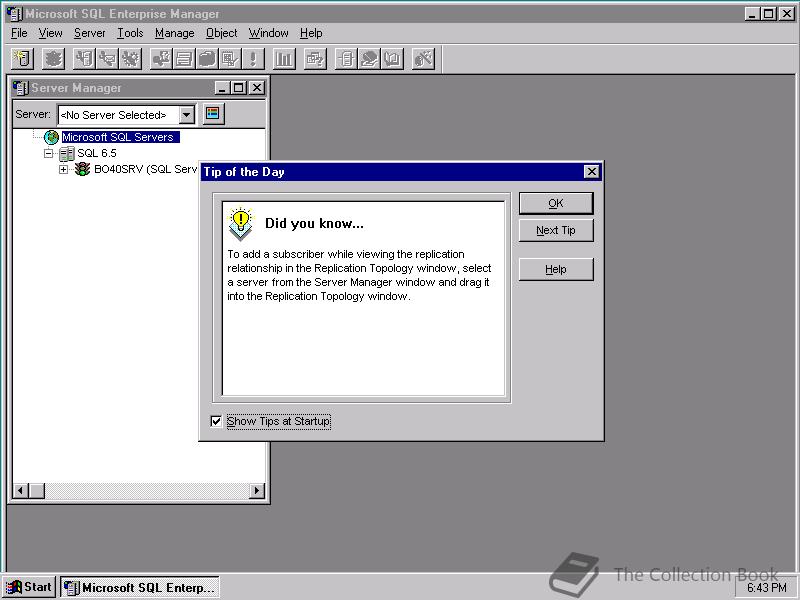This screenshot has height=600, width=800.
Task: Uncheck Show Tips at Startup checkbox
Action: click(216, 421)
